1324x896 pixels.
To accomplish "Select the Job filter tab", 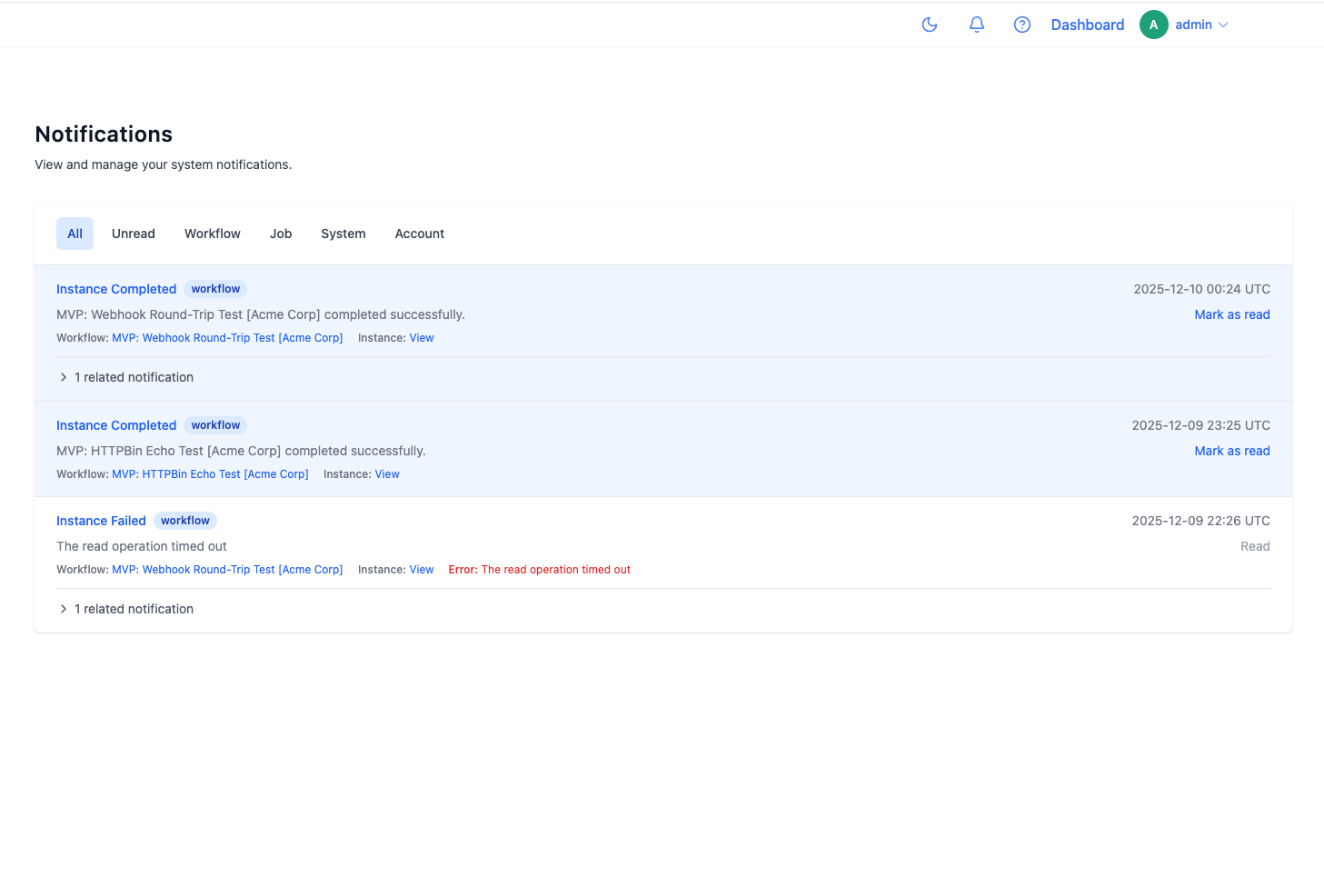I will click(x=281, y=234).
